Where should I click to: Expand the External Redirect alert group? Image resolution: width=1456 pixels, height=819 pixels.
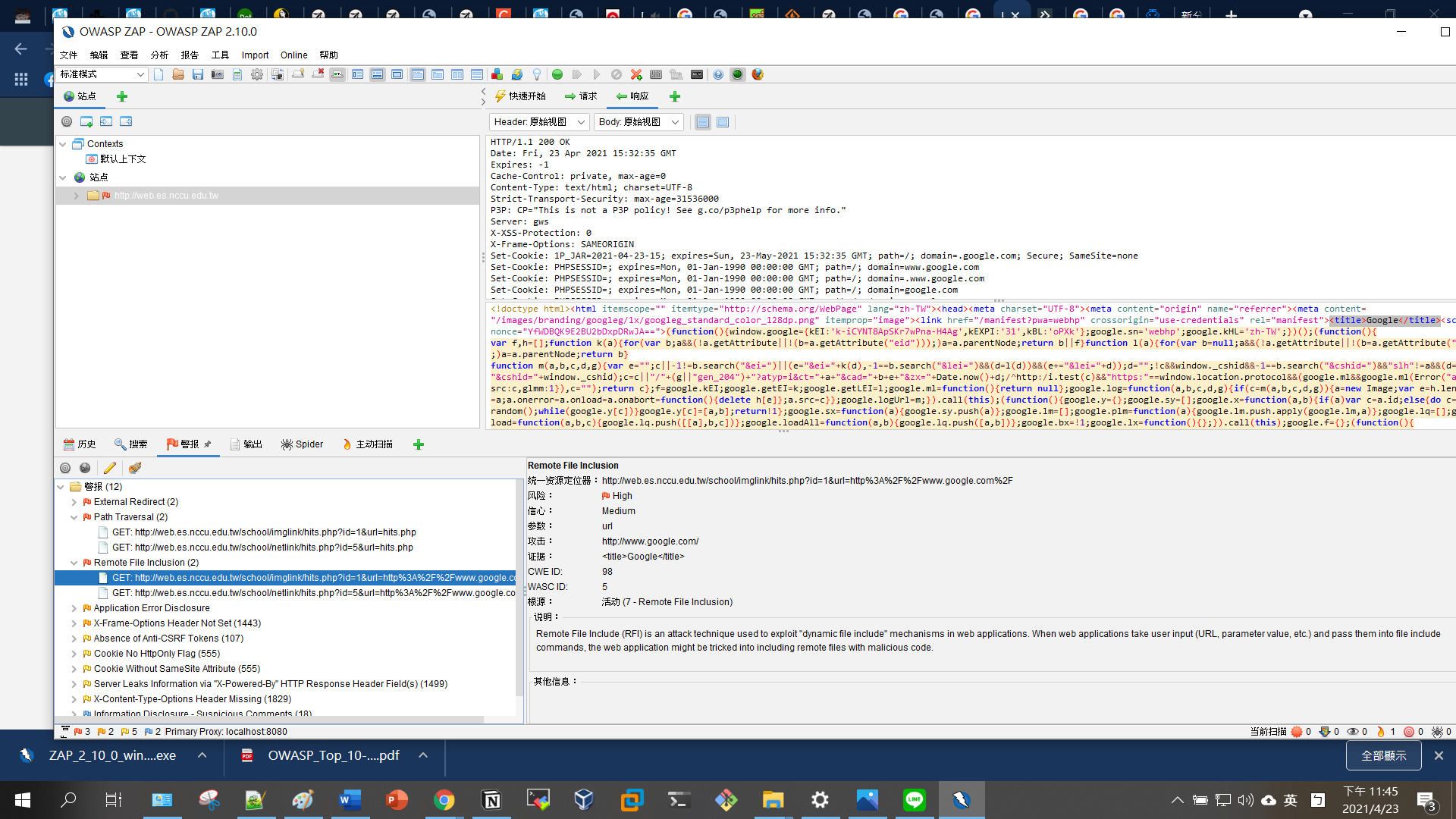coord(74,502)
